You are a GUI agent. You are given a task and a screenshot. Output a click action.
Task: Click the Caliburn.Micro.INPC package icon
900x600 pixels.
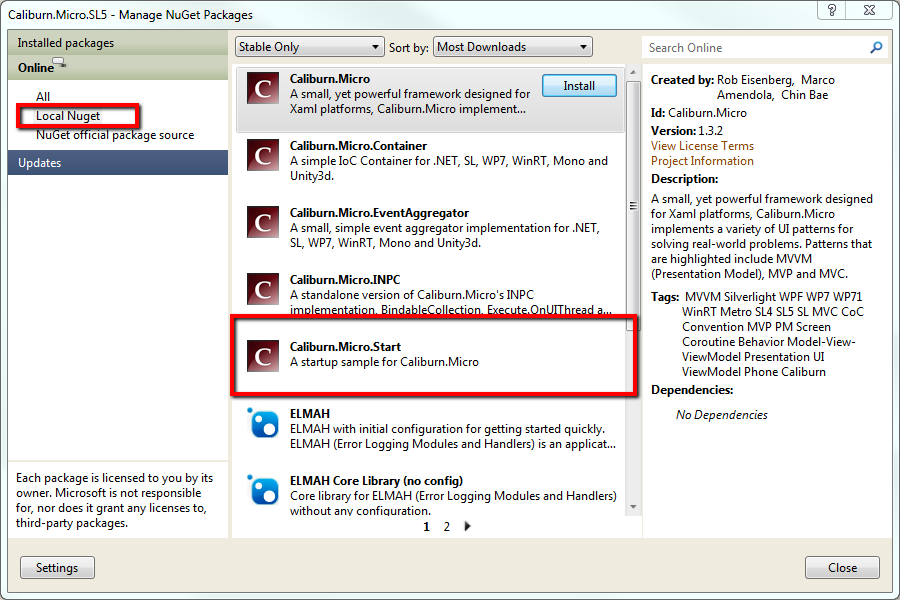(x=263, y=289)
